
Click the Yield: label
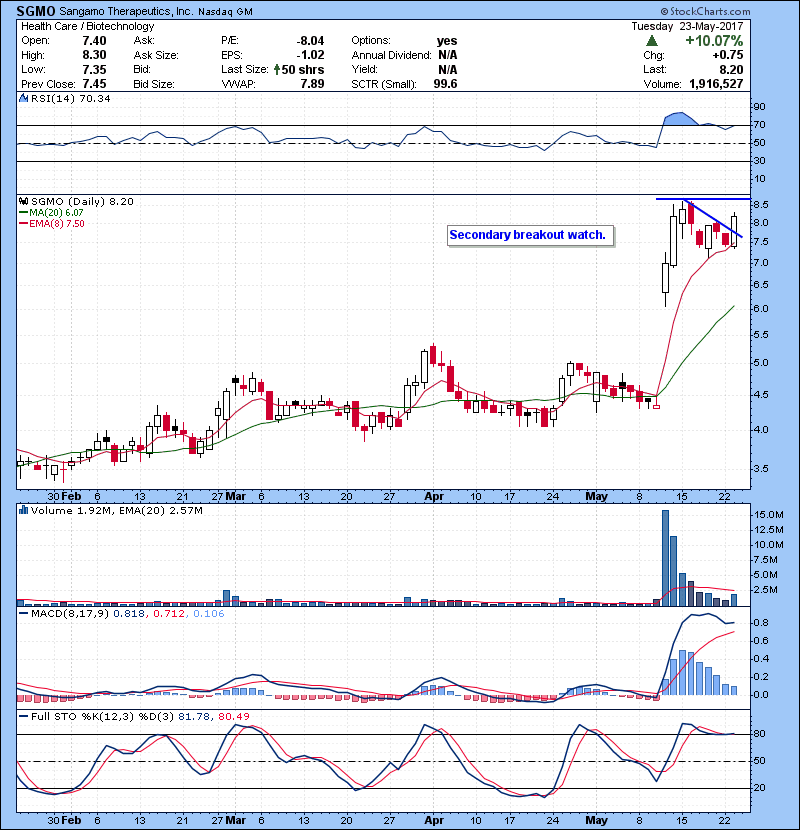tap(364, 69)
